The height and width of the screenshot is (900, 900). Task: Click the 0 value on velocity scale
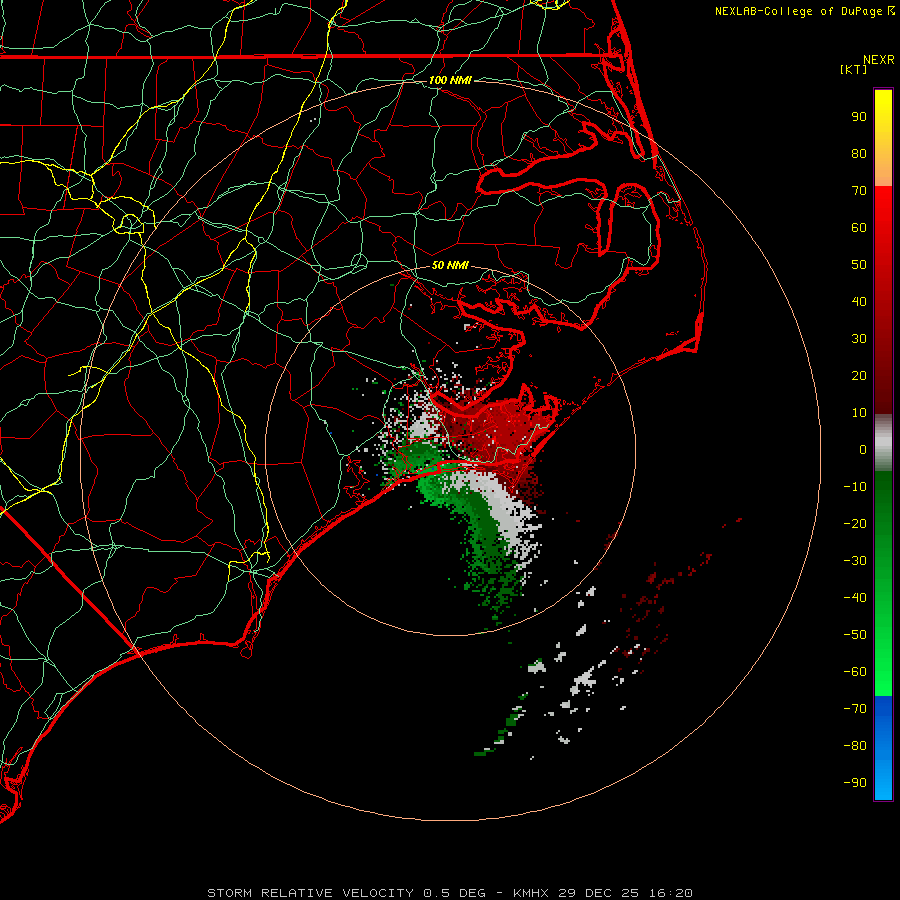tap(863, 450)
